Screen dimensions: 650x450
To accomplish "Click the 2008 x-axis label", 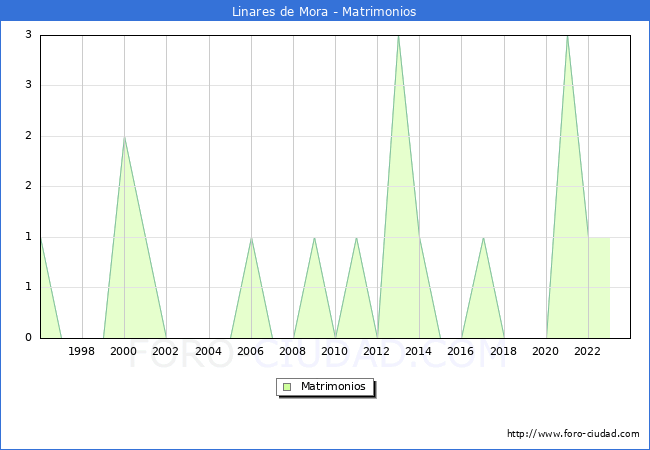I will click(x=293, y=351).
